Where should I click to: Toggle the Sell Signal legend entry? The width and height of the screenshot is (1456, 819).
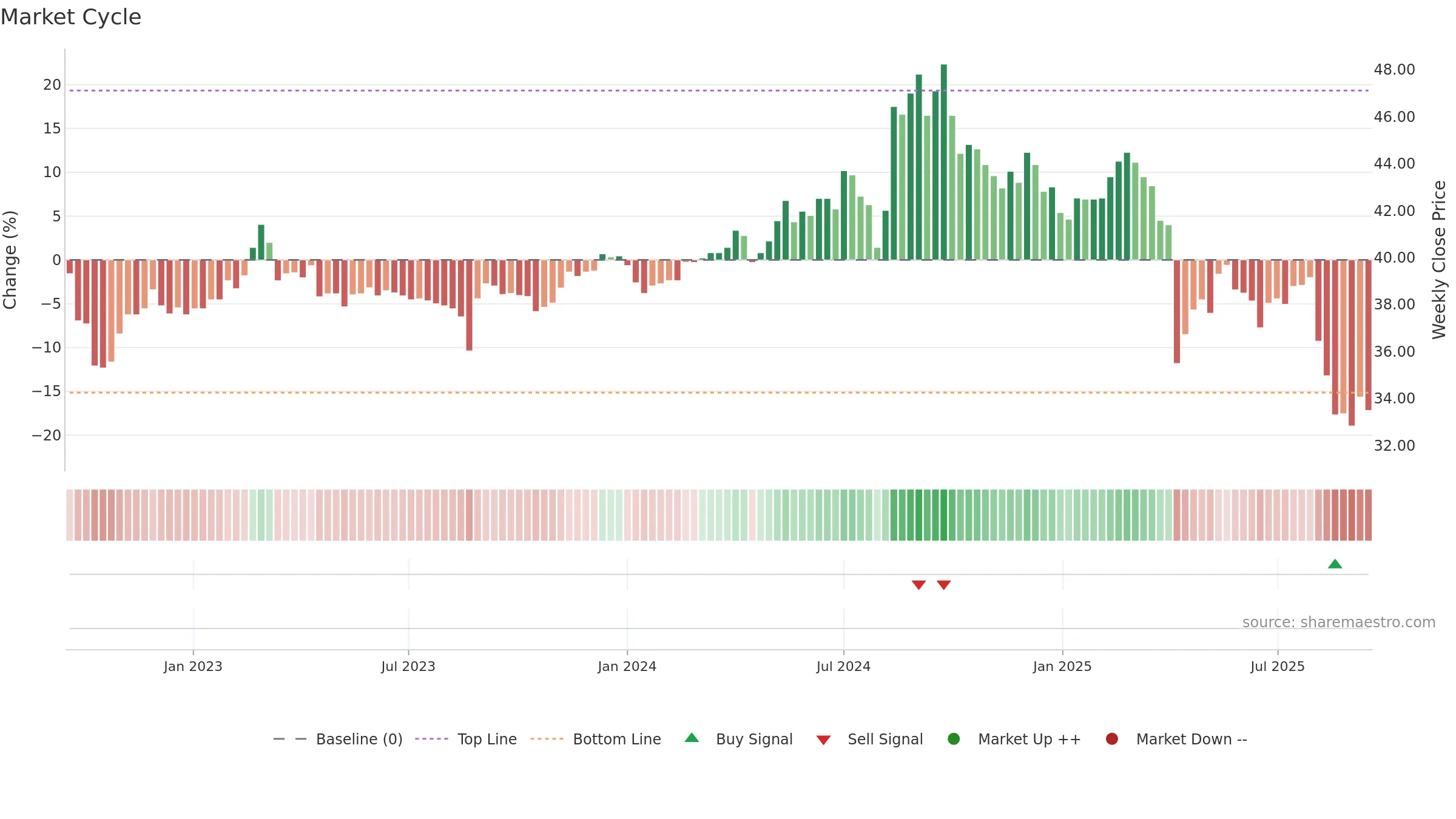click(x=869, y=739)
